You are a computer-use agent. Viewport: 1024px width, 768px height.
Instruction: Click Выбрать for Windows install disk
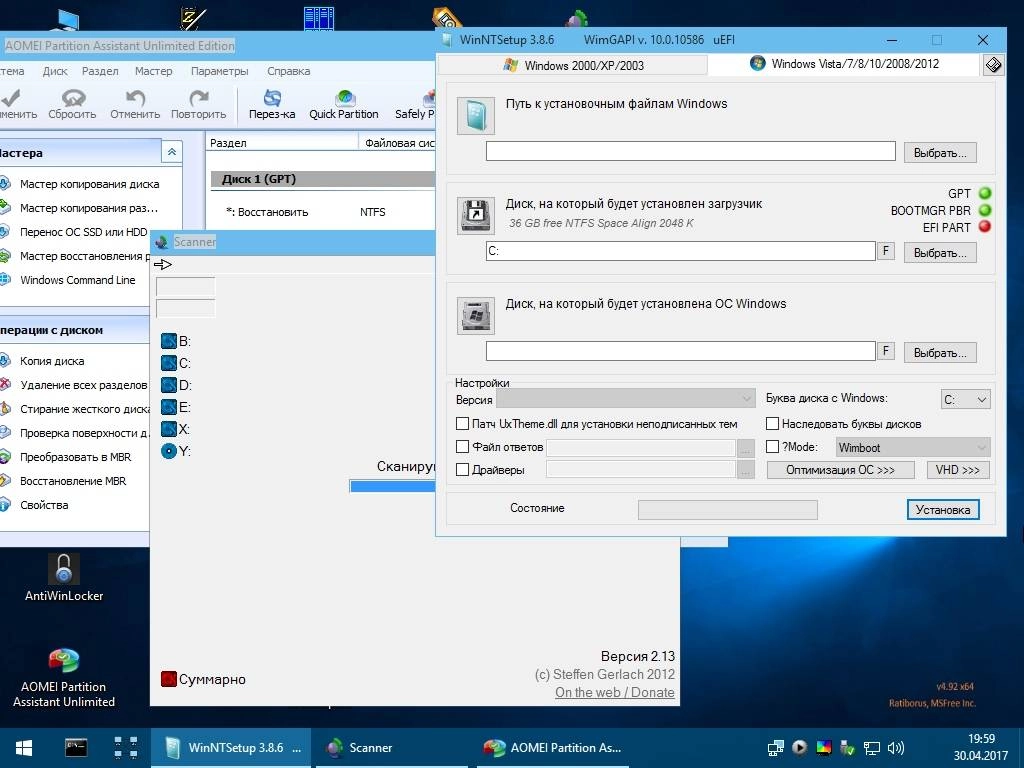point(940,353)
